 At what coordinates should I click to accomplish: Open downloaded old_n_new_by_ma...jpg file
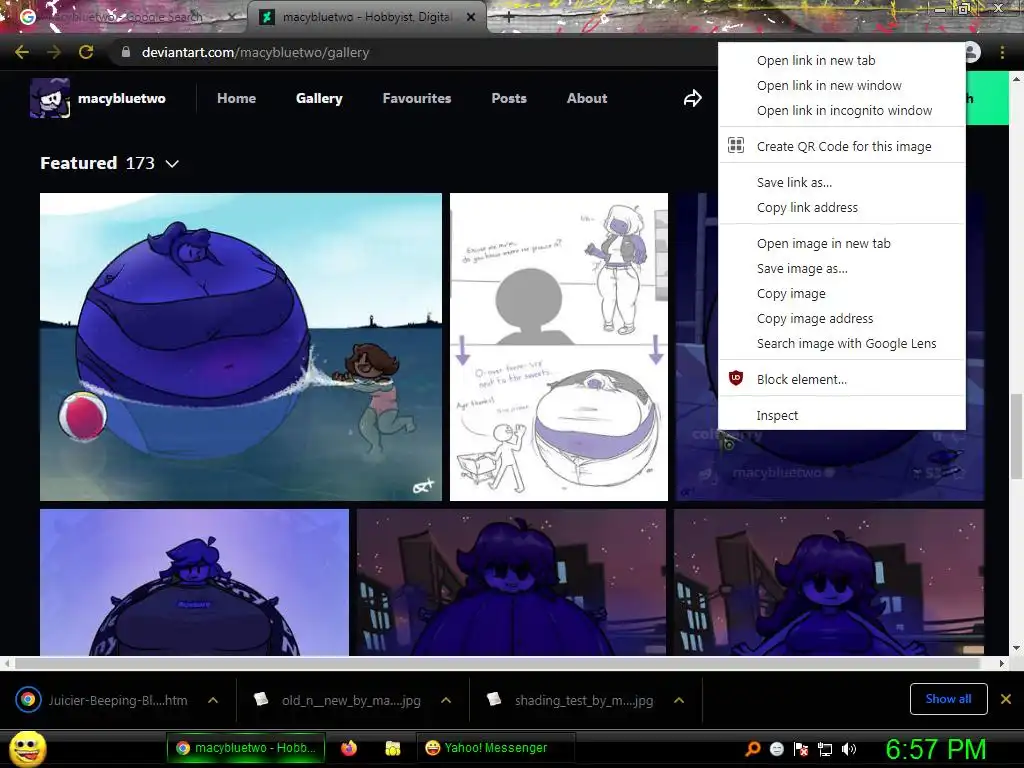(338, 700)
